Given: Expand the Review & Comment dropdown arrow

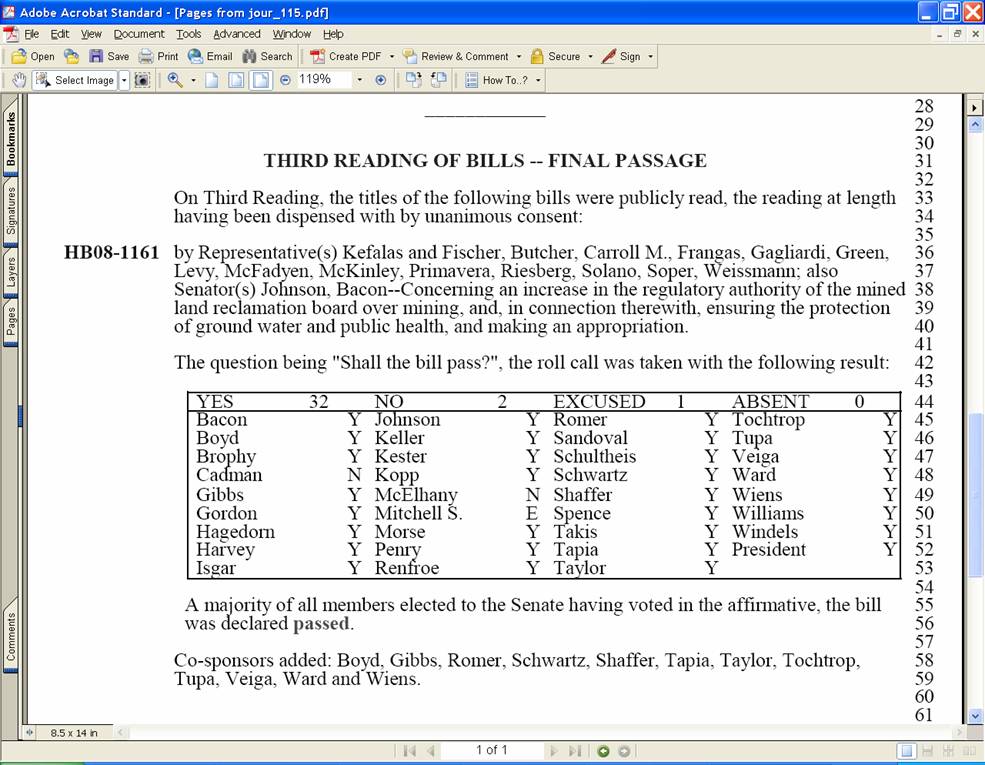Looking at the screenshot, I should click(519, 57).
